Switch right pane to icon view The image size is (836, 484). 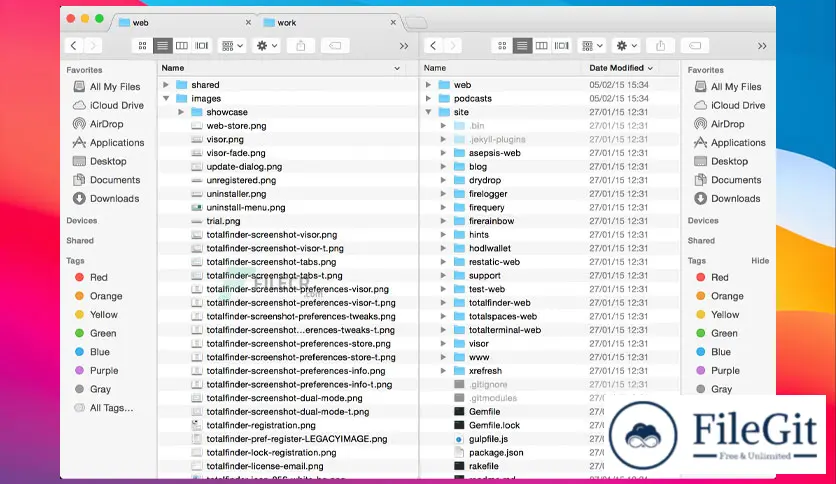[x=502, y=46]
